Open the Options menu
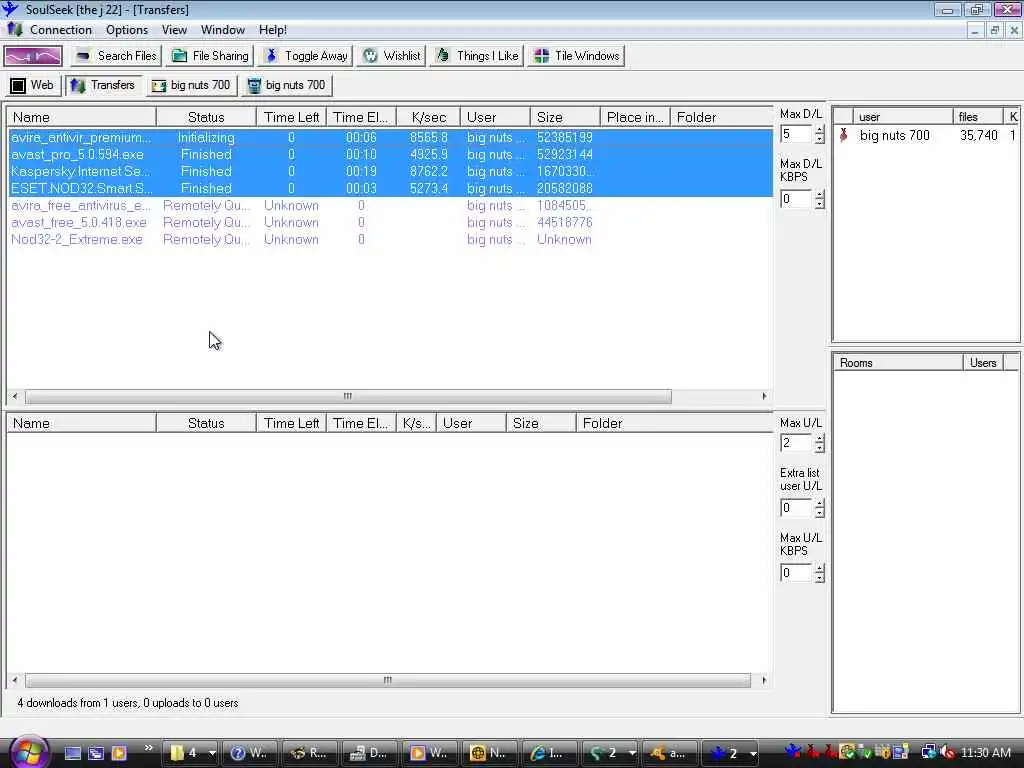Viewport: 1024px width, 768px height. 127,30
